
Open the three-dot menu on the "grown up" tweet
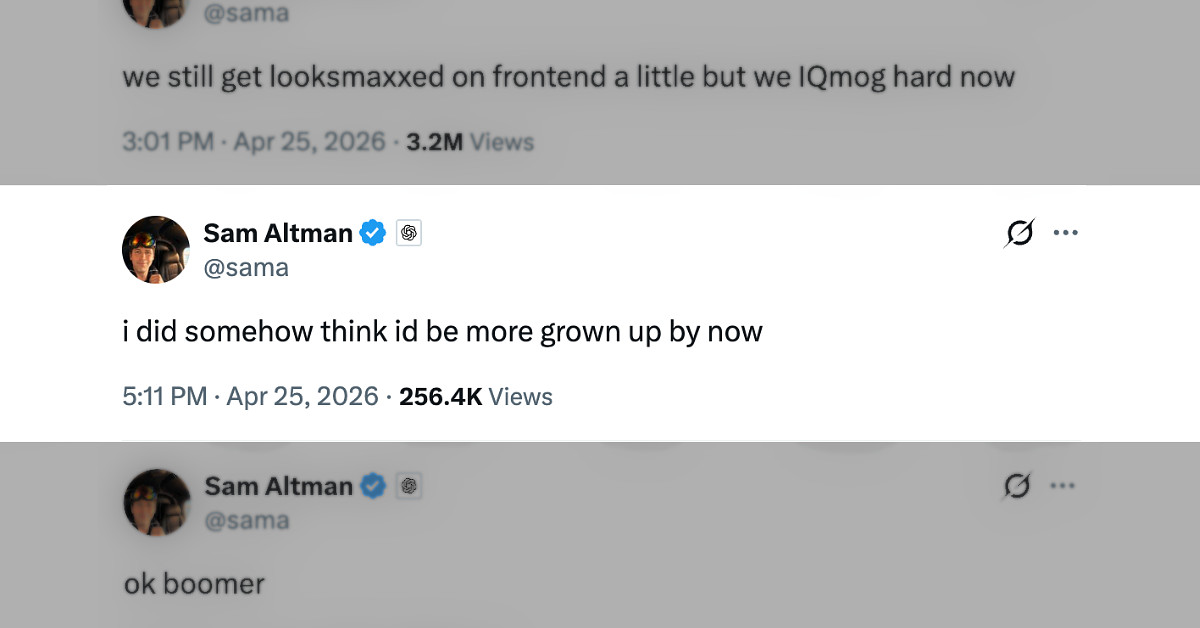pos(1065,234)
